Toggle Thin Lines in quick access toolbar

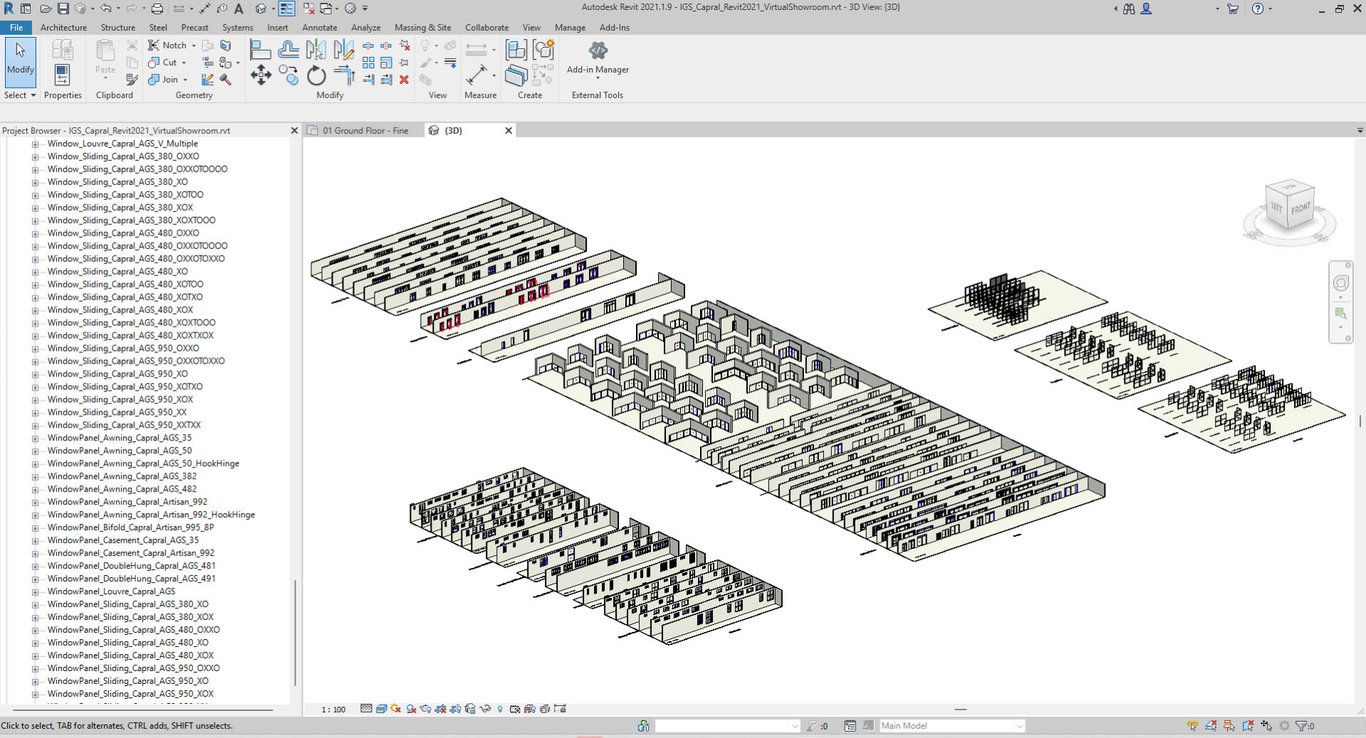tap(286, 9)
